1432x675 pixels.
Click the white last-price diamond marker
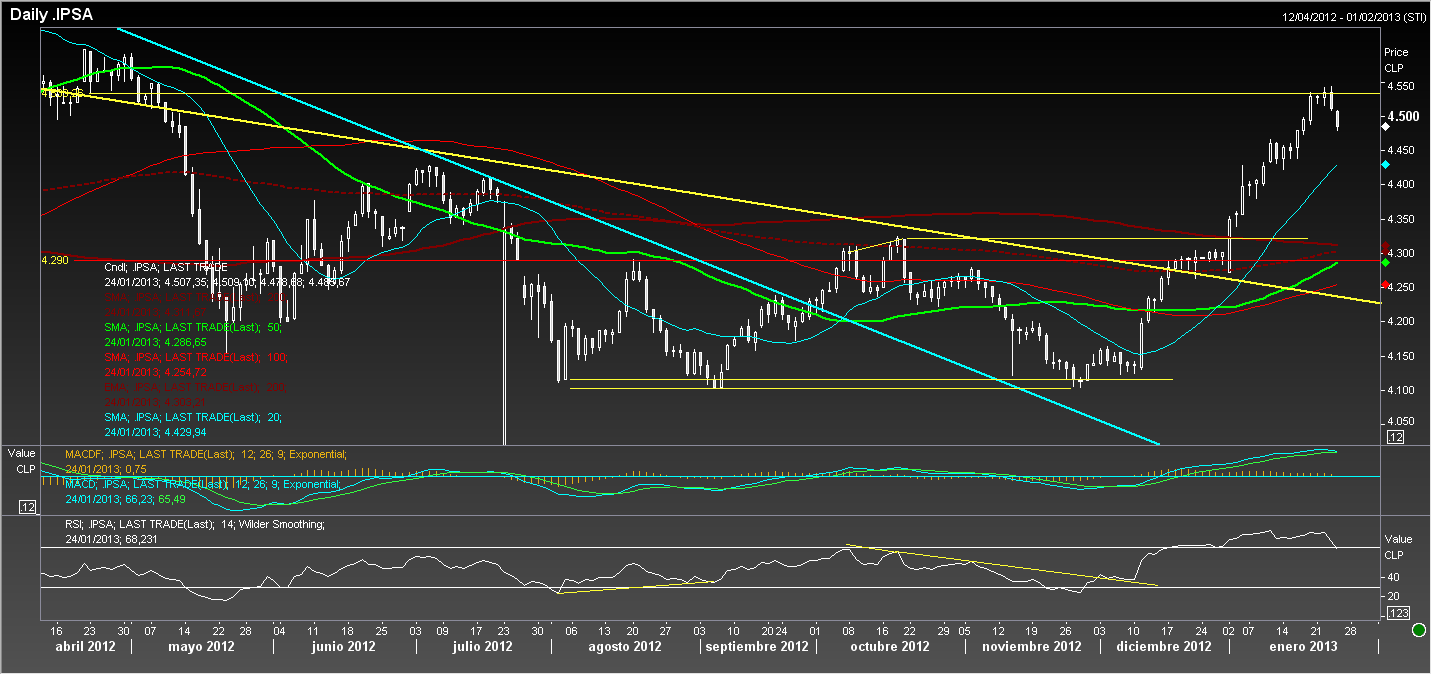pos(1385,127)
